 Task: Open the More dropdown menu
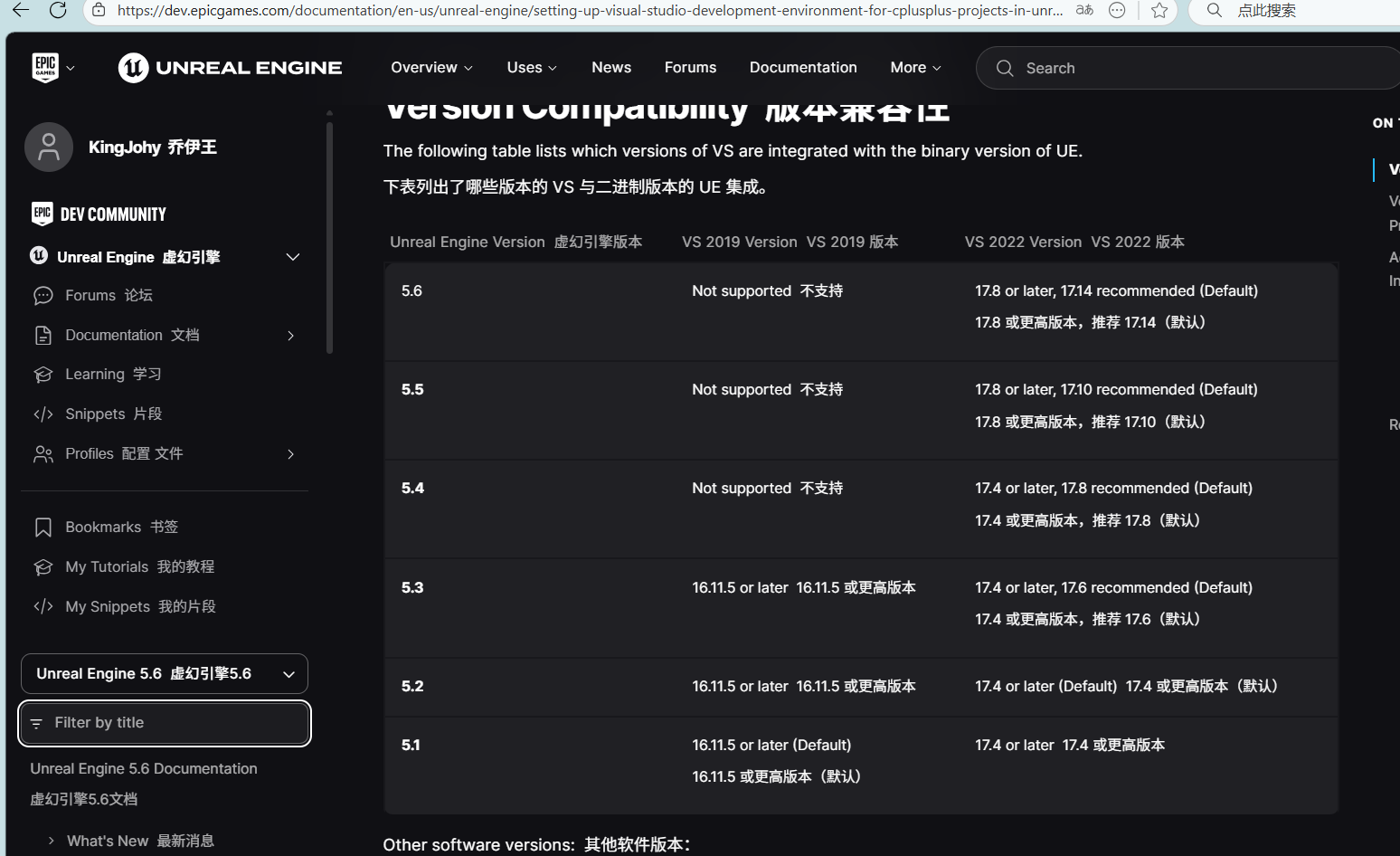(x=915, y=68)
